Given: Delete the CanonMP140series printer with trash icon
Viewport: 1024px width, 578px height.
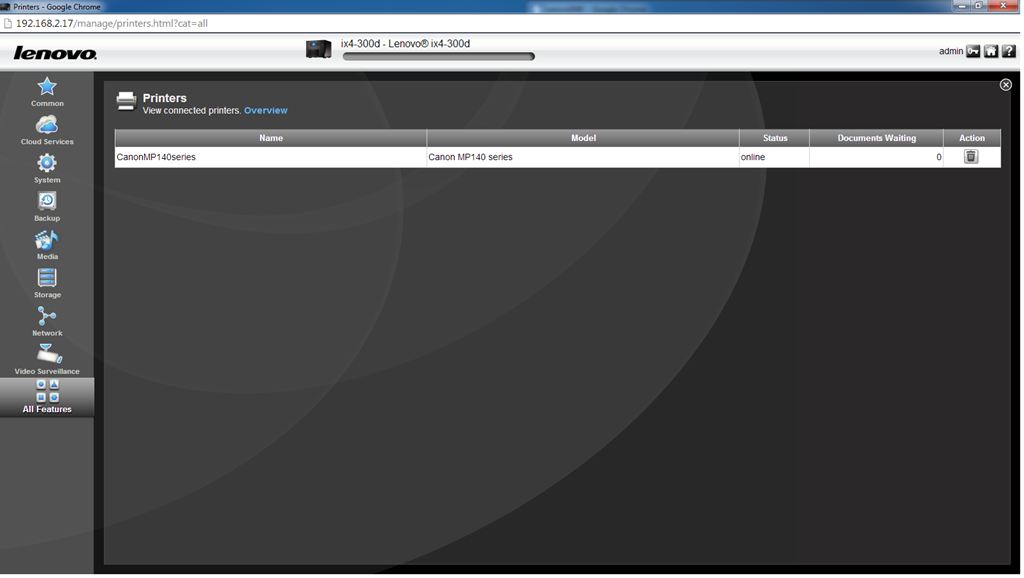Looking at the screenshot, I should click(x=970, y=157).
